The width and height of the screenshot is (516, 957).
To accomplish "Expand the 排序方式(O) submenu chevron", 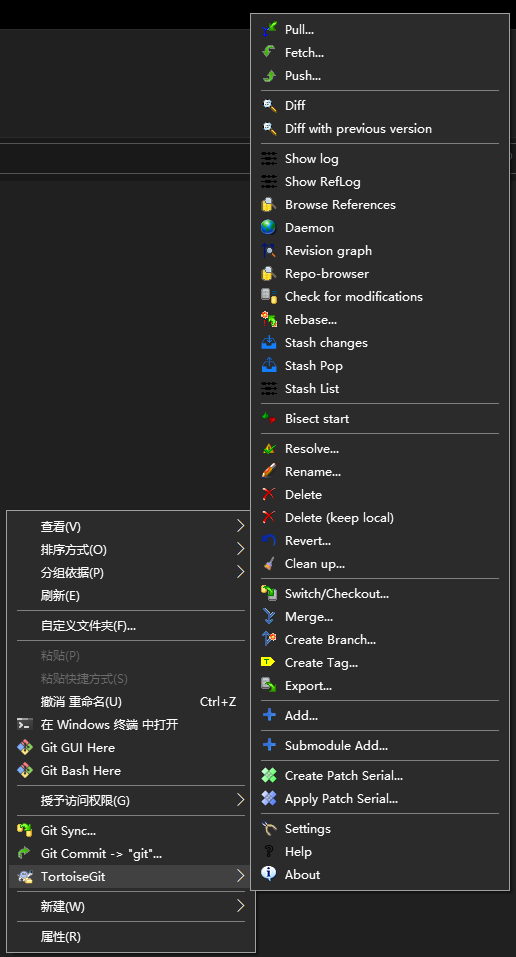I will (x=240, y=549).
